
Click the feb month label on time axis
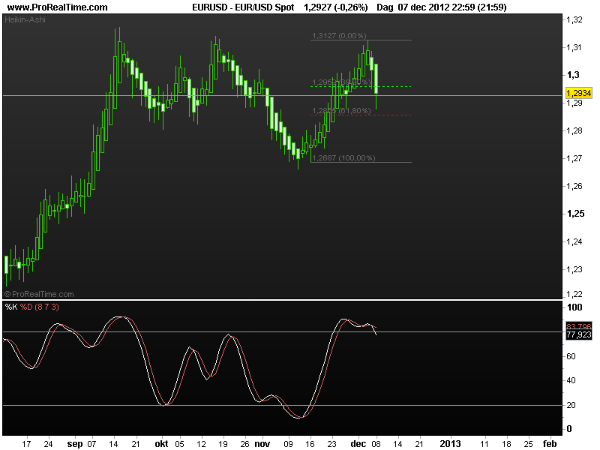(x=550, y=444)
